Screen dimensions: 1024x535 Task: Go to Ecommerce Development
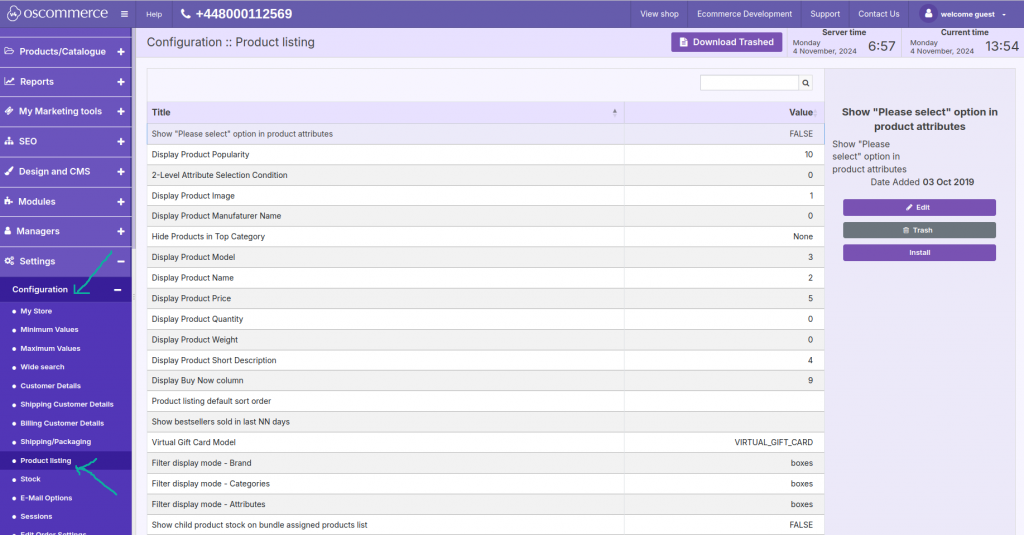(744, 14)
